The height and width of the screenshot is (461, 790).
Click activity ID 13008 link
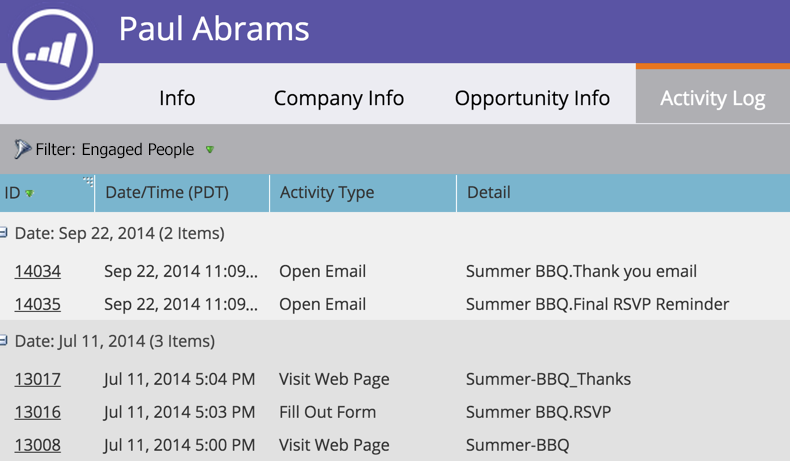pyautogui.click(x=38, y=445)
